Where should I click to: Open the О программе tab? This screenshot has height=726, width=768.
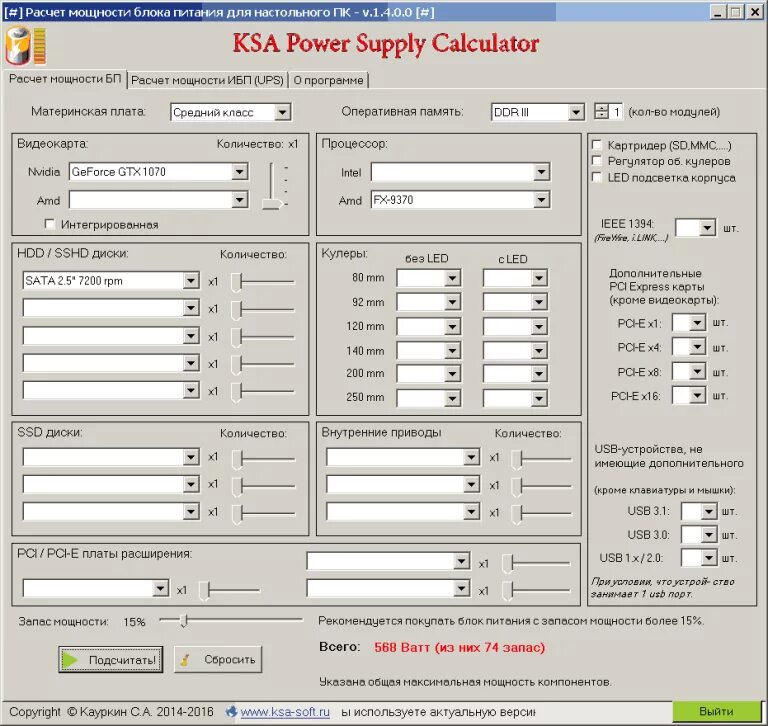pyautogui.click(x=328, y=80)
